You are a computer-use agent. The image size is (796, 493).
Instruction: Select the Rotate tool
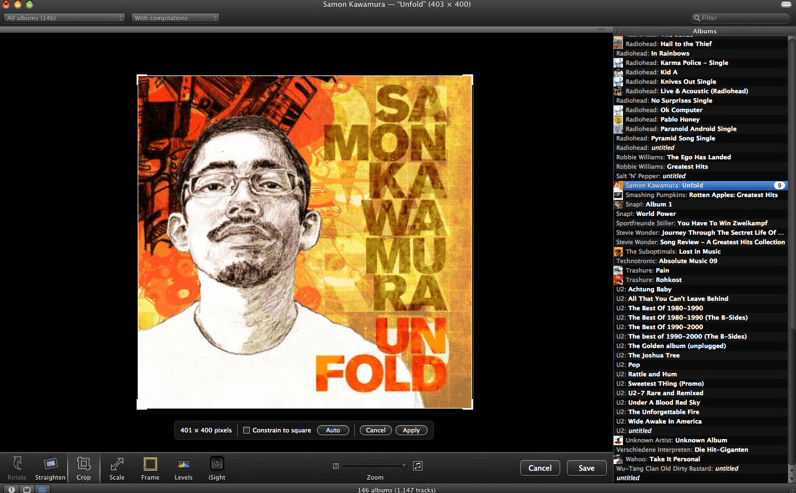[17, 468]
